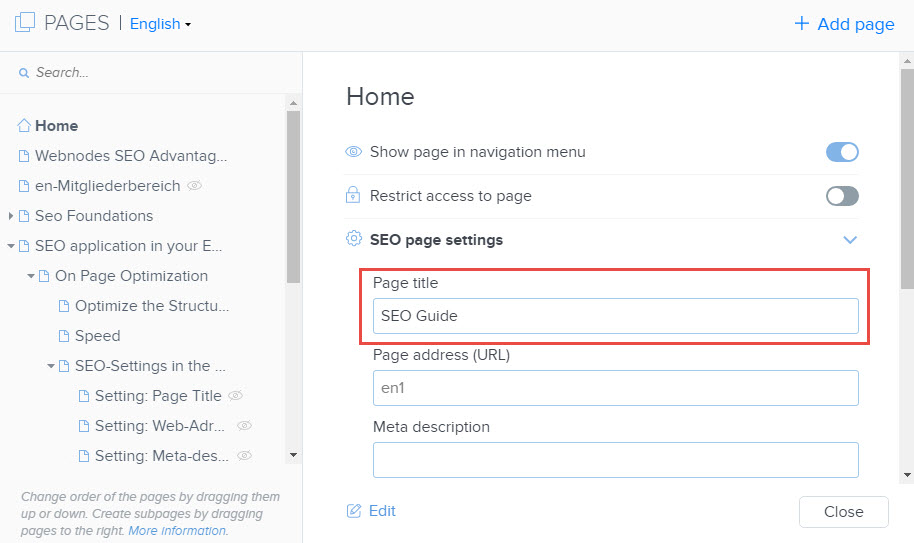Click the search magnifier icon
The height and width of the screenshot is (543, 914).
(24, 73)
